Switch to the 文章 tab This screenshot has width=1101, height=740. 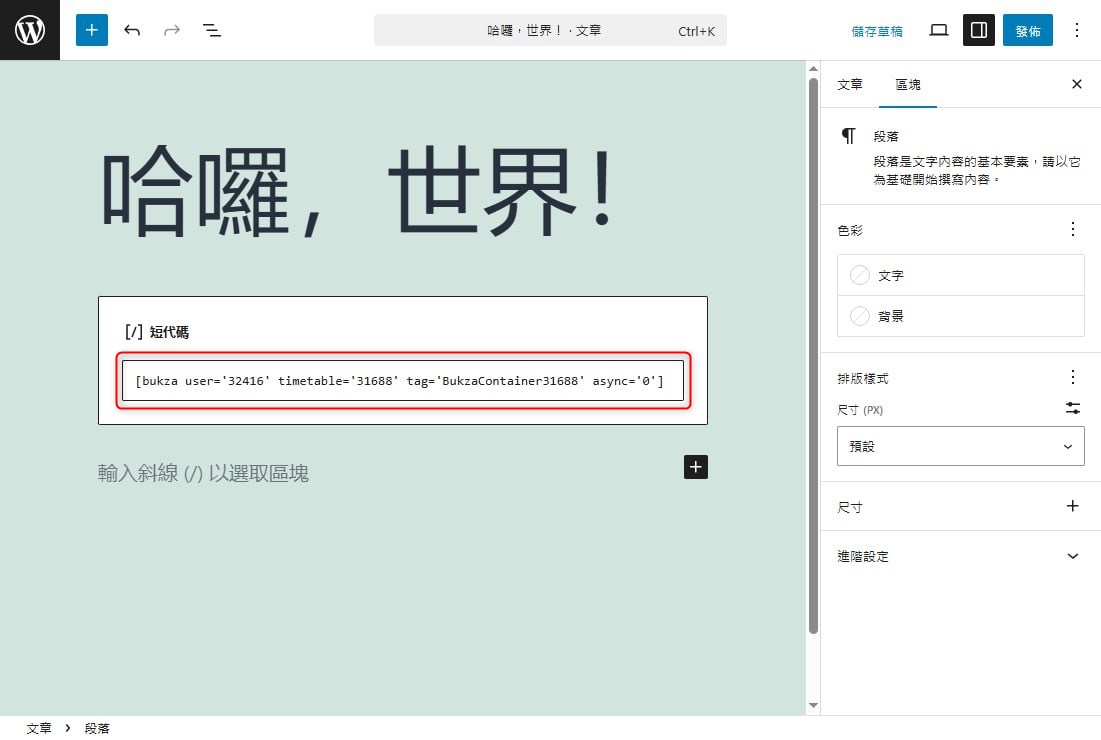850,85
